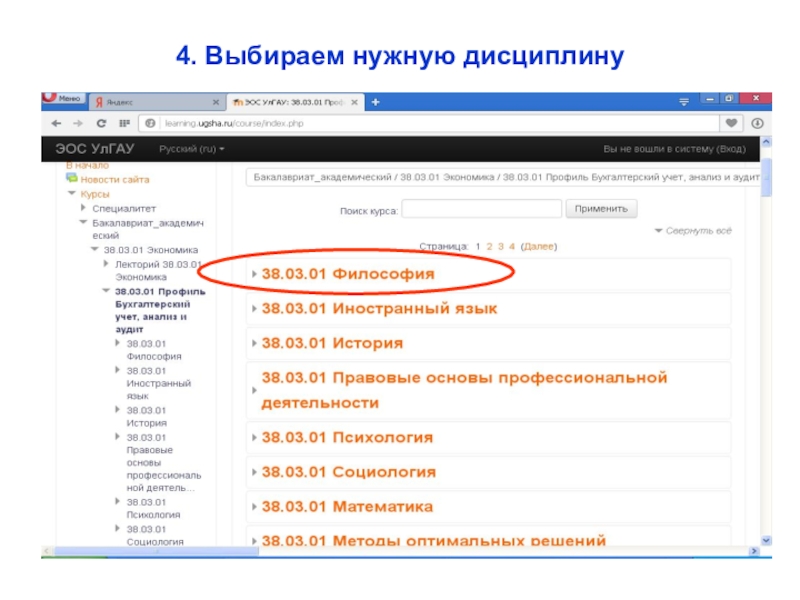Go to the (Далее) next page link
This screenshot has height=600, width=800.
[x=540, y=245]
